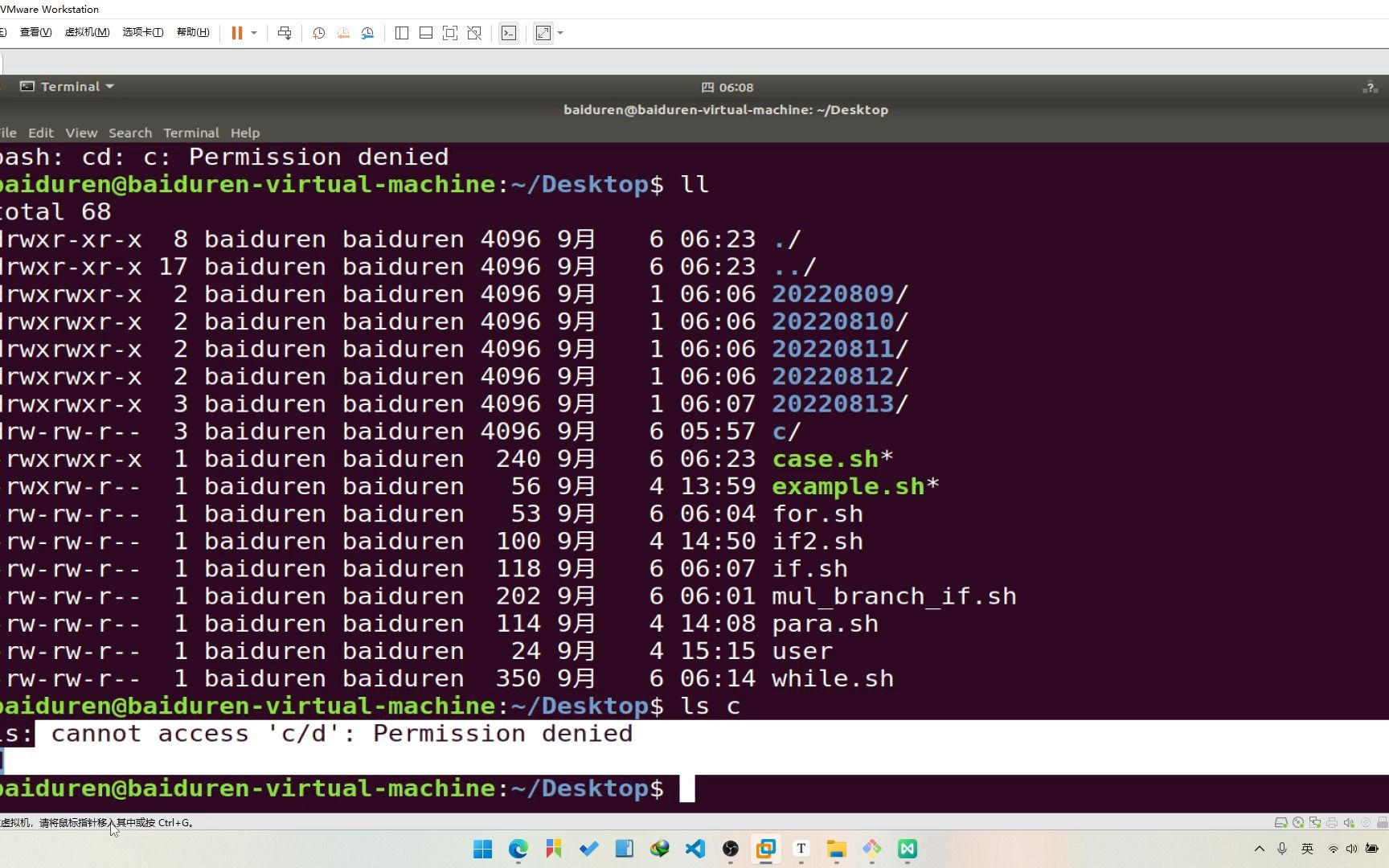Click the 20220813/ directory name
This screenshot has height=868, width=1389.
tap(840, 403)
